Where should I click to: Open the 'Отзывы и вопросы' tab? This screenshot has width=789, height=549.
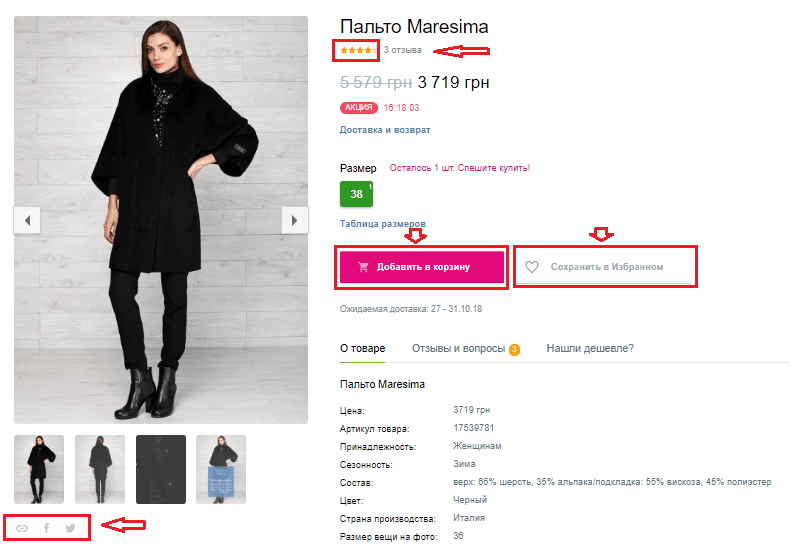pyautogui.click(x=465, y=349)
